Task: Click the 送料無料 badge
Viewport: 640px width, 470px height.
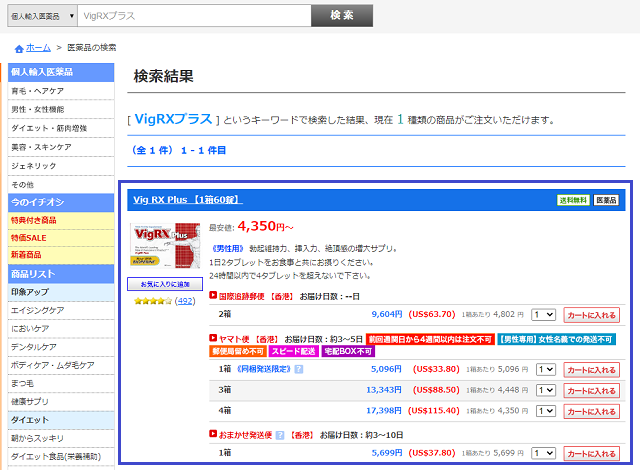Action: click(x=573, y=200)
